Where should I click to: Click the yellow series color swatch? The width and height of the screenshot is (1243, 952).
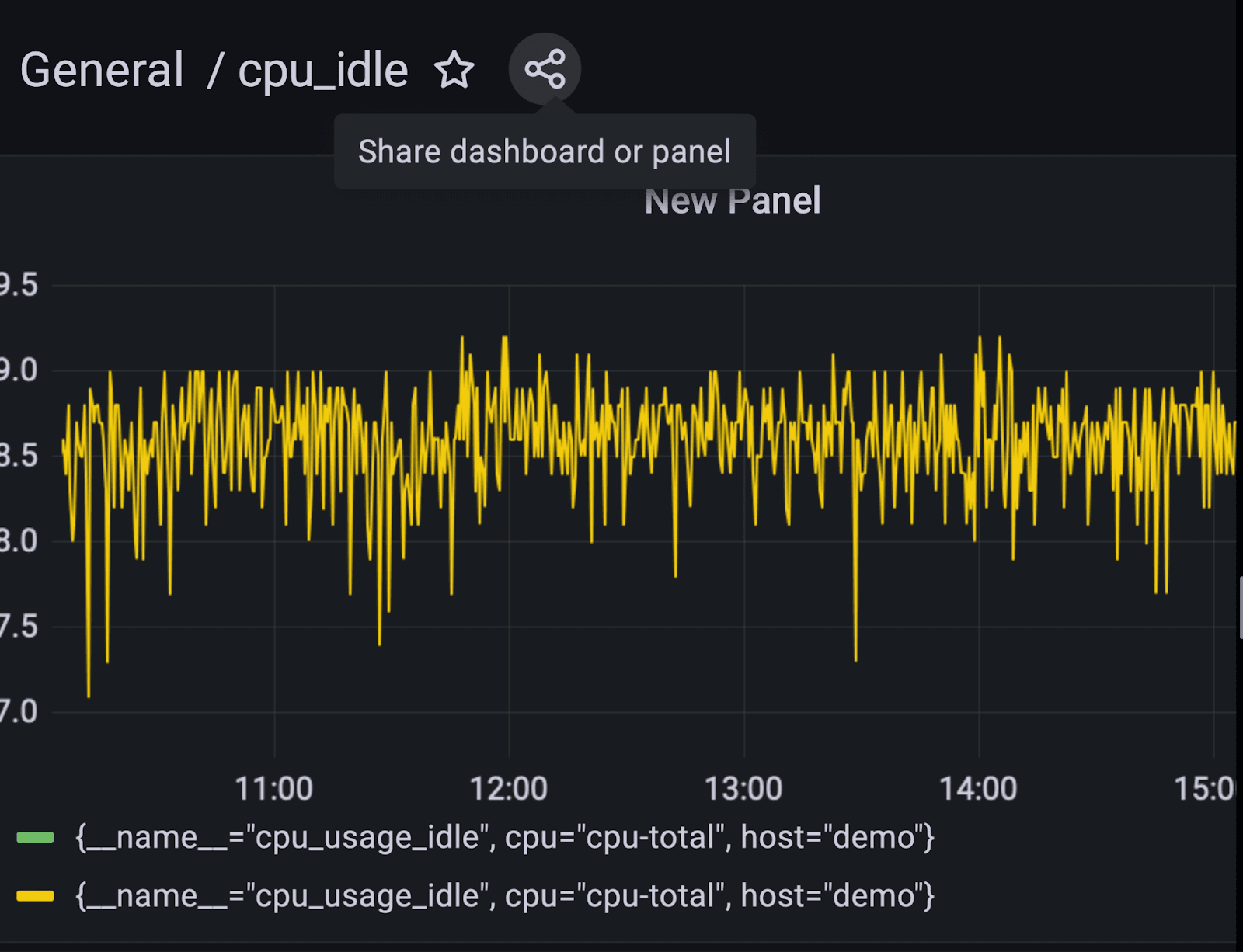[x=35, y=895]
